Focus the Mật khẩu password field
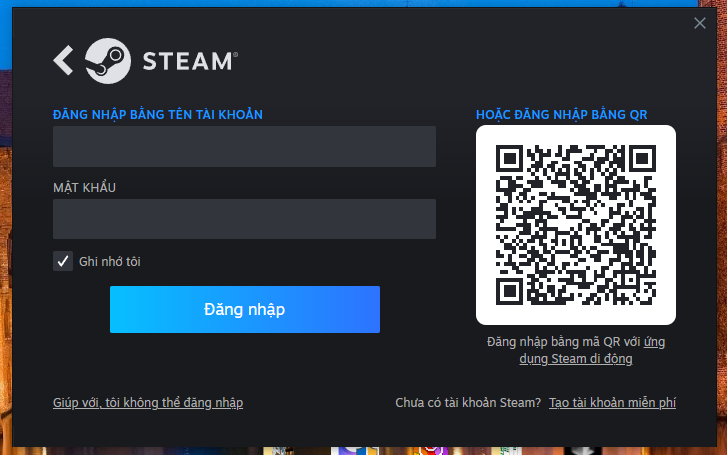The height and width of the screenshot is (455, 727). pos(244,219)
